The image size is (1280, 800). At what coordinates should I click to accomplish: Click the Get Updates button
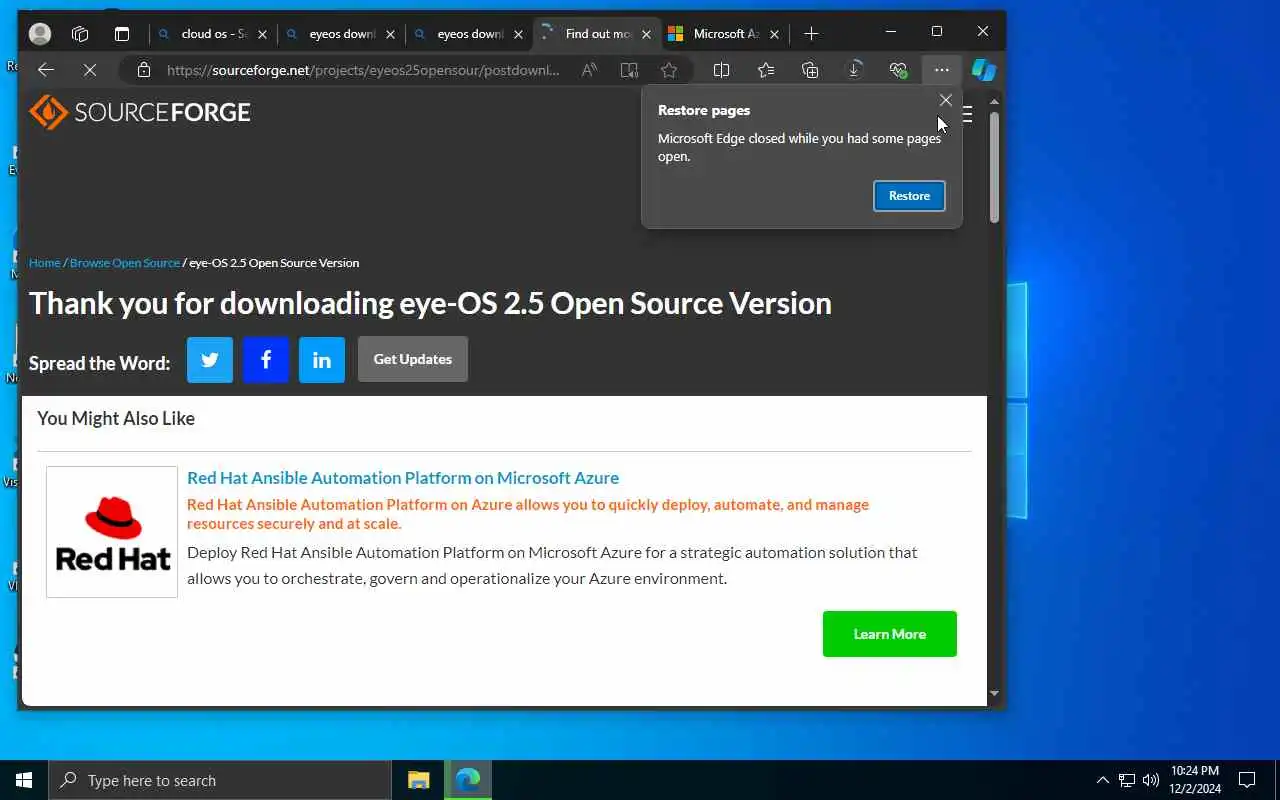[413, 360]
